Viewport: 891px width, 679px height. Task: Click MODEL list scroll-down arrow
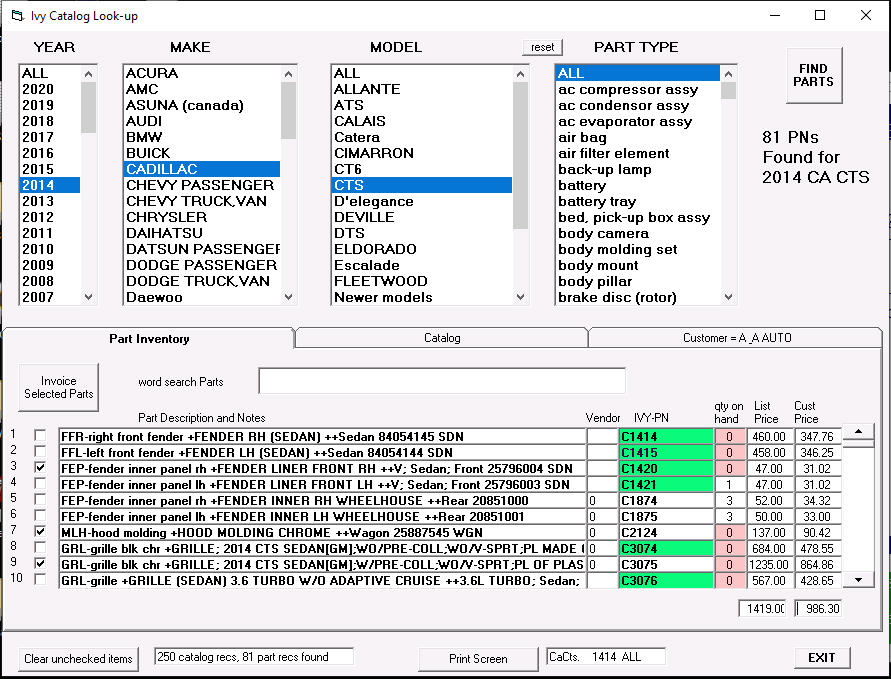[x=520, y=296]
